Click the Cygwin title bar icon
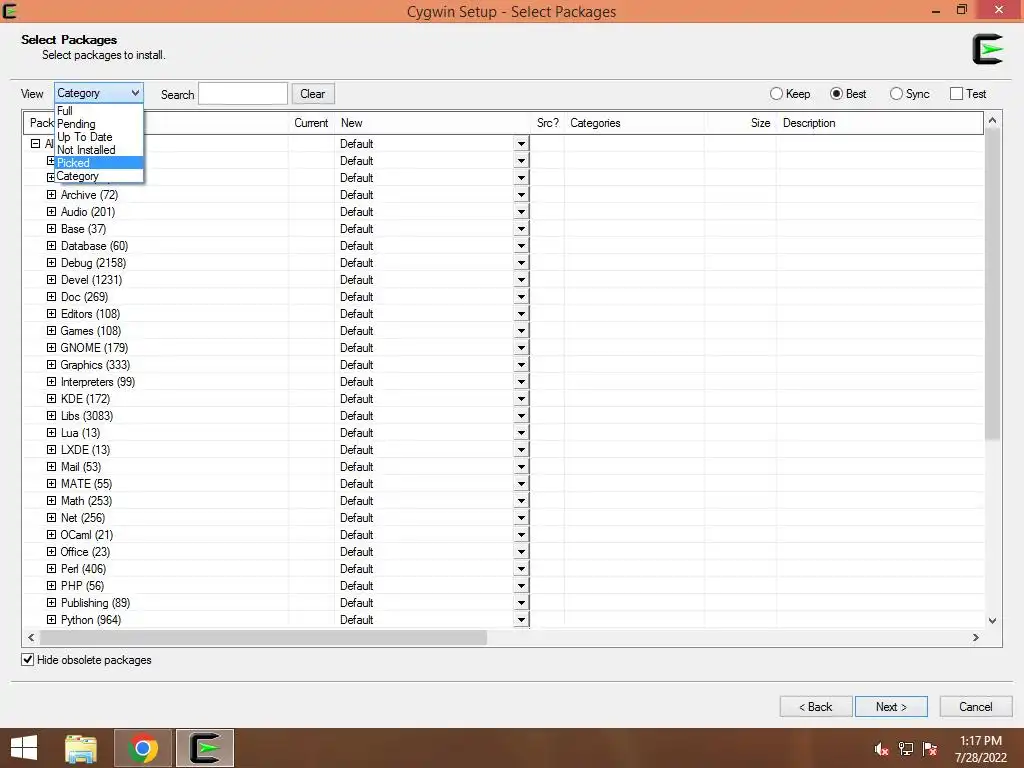The width and height of the screenshot is (1024, 768). tap(10, 10)
